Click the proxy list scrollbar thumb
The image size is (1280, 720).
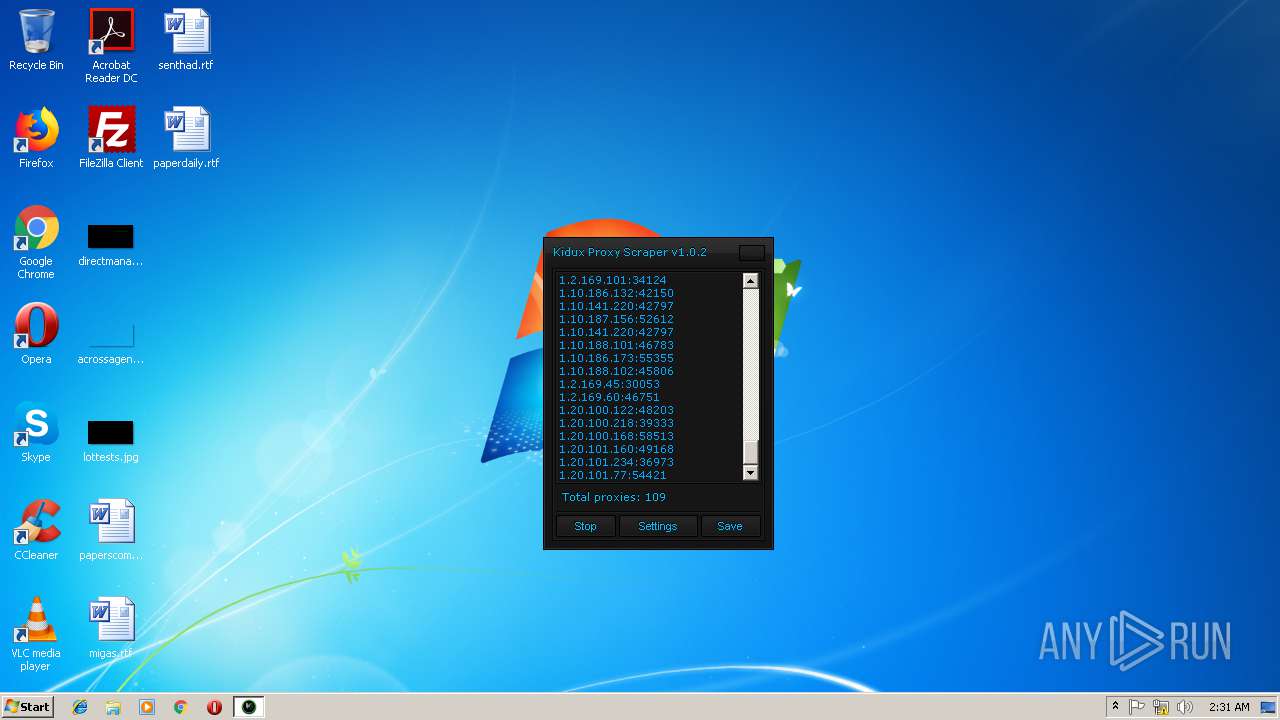coord(751,452)
